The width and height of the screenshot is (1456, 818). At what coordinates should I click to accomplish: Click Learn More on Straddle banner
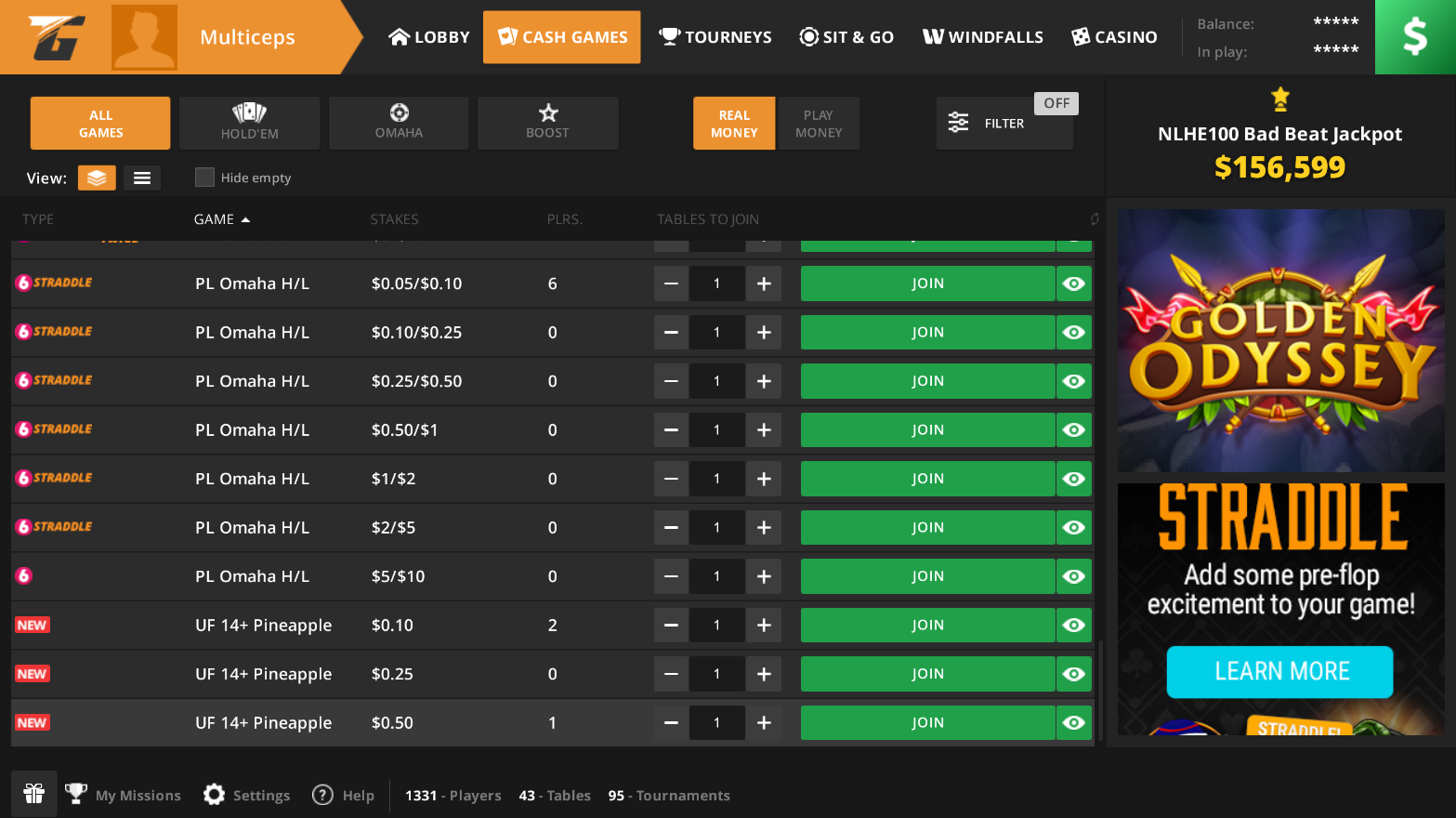coord(1279,671)
